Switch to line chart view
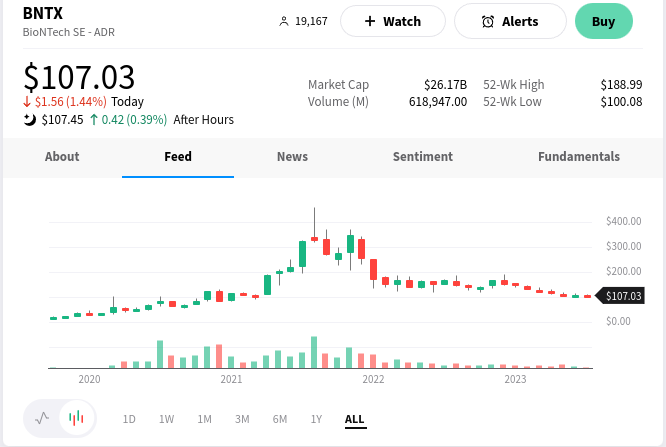Viewport: 666px width, 447px height. click(x=42, y=418)
